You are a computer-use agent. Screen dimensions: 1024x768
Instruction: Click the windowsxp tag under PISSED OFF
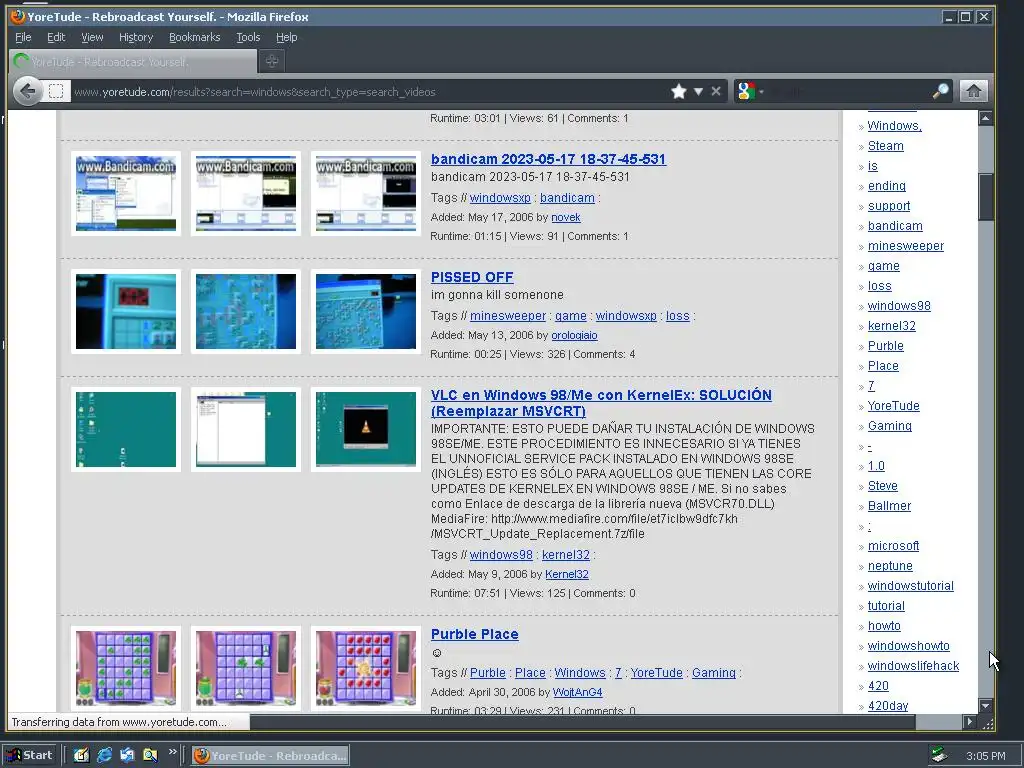click(x=626, y=316)
